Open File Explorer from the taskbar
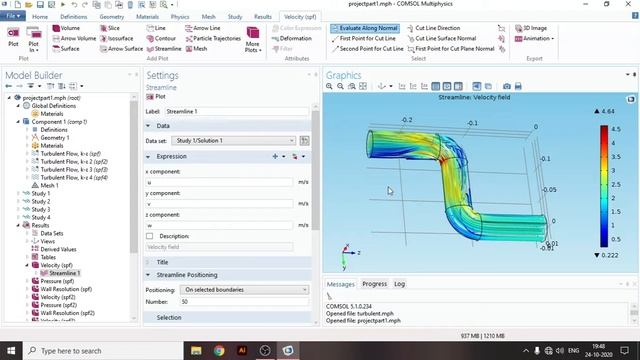This screenshot has width=640, height=360. (x=196, y=351)
